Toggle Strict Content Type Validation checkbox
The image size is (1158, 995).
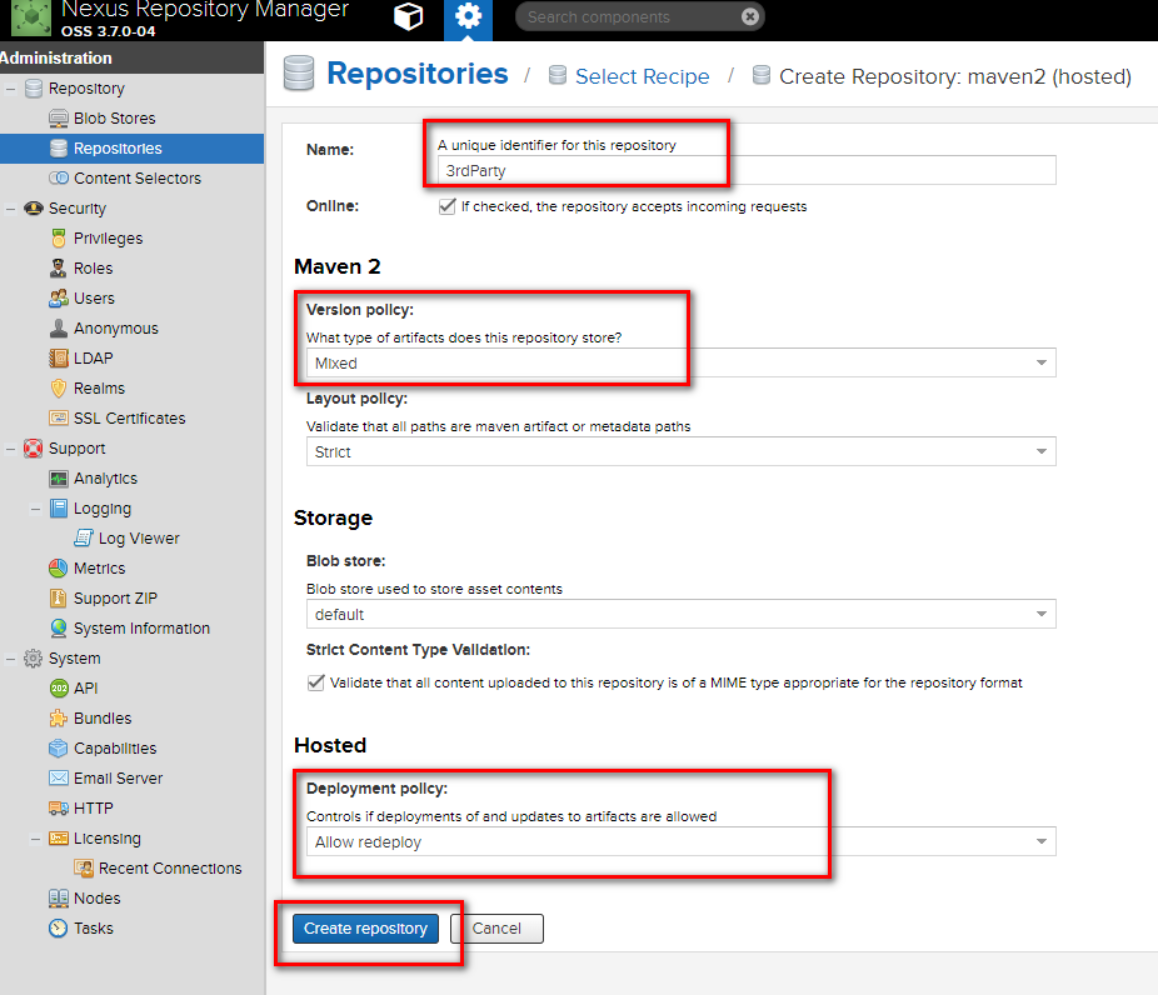point(315,683)
